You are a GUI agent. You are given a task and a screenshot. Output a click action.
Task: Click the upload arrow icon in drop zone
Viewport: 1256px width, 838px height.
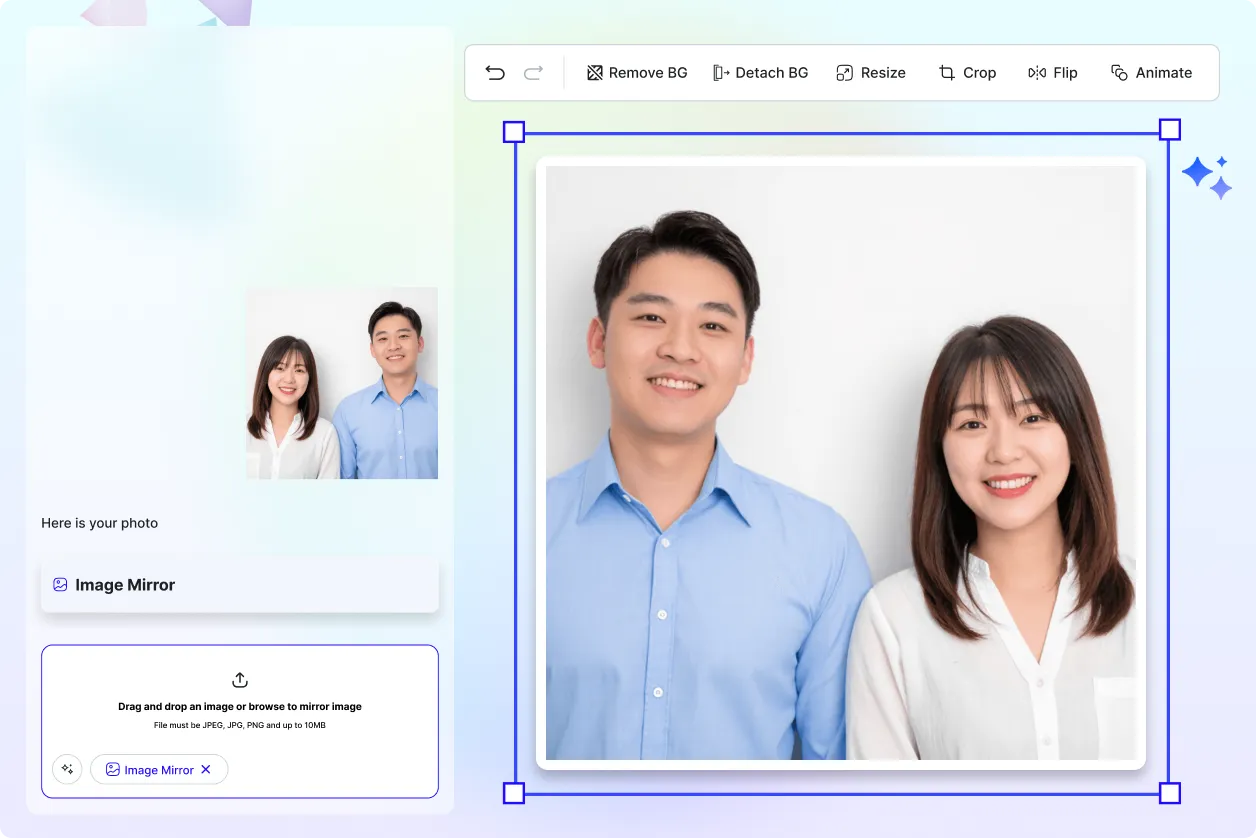point(240,680)
